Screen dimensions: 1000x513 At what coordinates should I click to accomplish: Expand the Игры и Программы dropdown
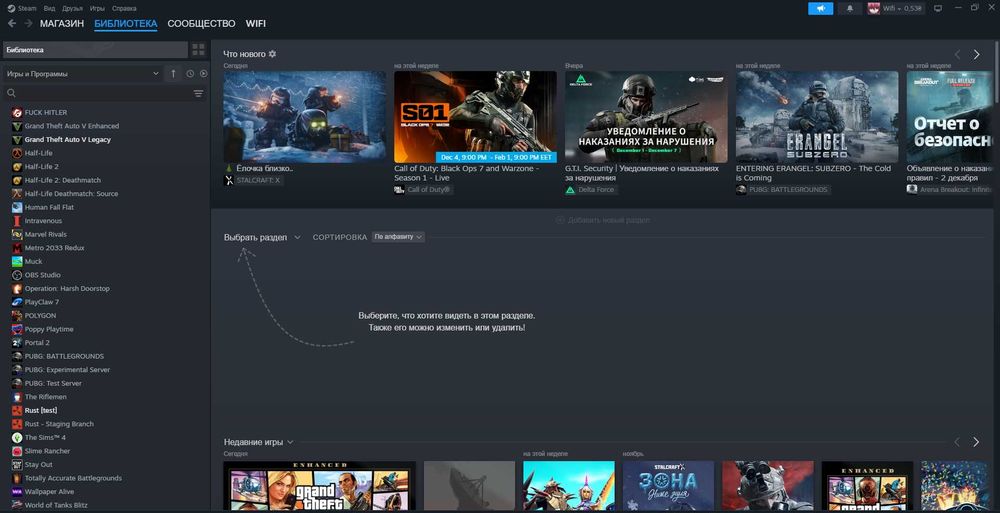82,74
